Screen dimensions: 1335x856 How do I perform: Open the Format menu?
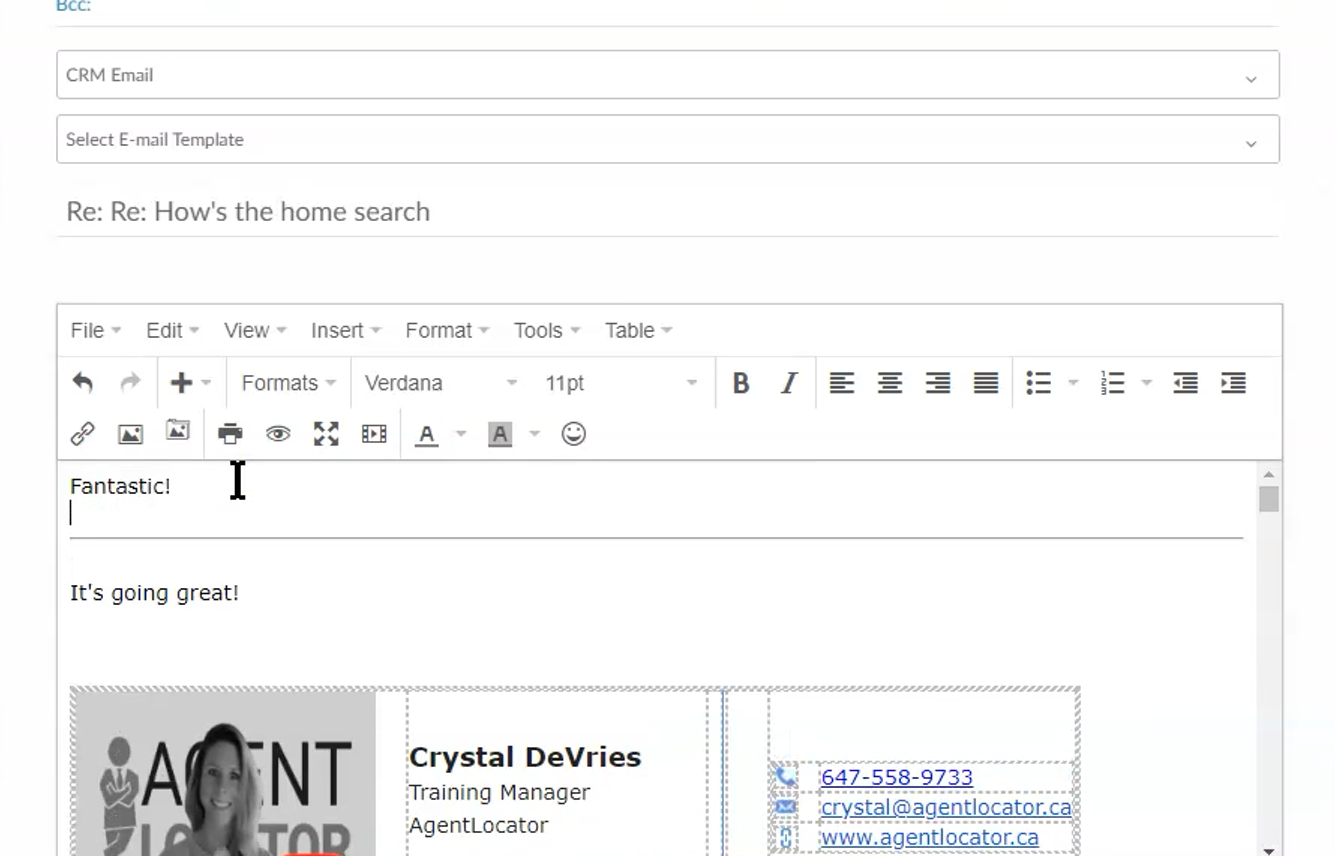point(447,330)
